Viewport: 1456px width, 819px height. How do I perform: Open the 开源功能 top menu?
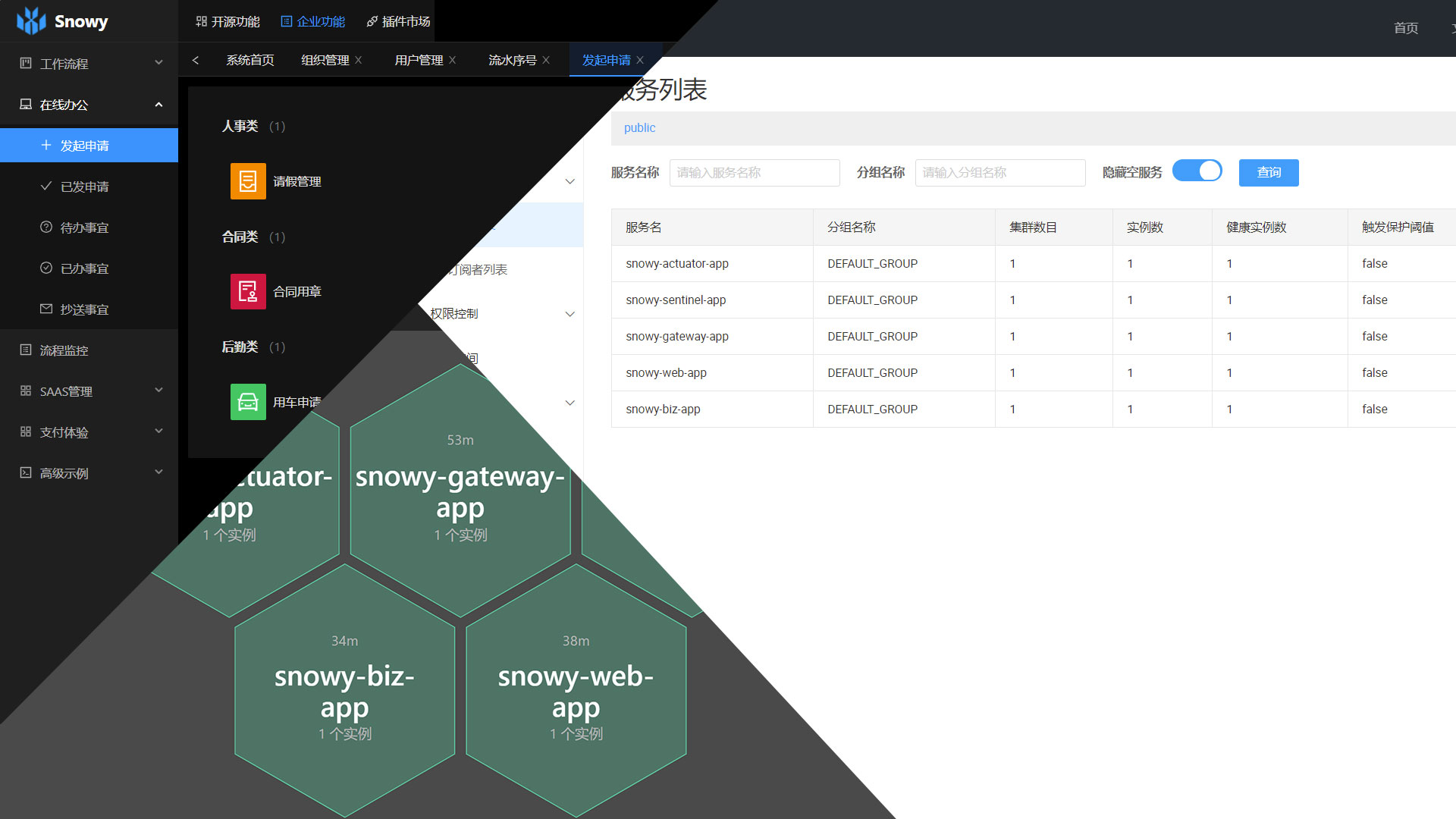[x=227, y=22]
